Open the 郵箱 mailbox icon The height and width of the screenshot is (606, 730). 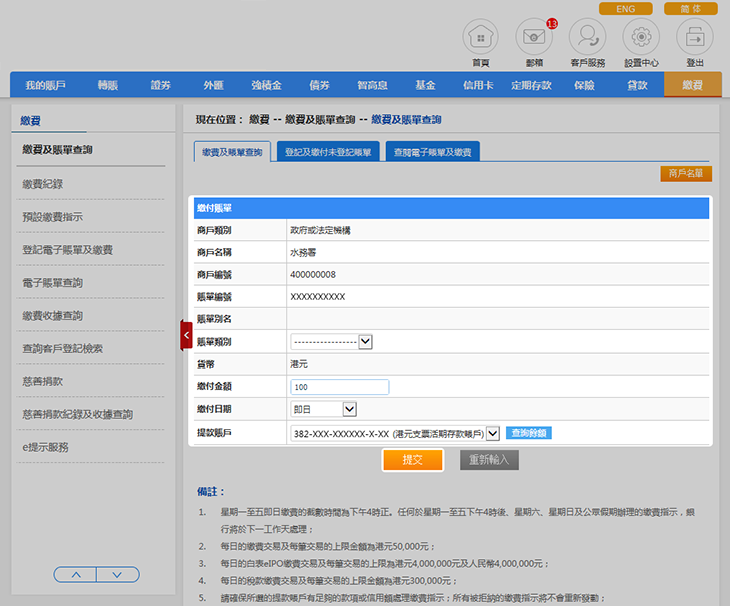(534, 38)
